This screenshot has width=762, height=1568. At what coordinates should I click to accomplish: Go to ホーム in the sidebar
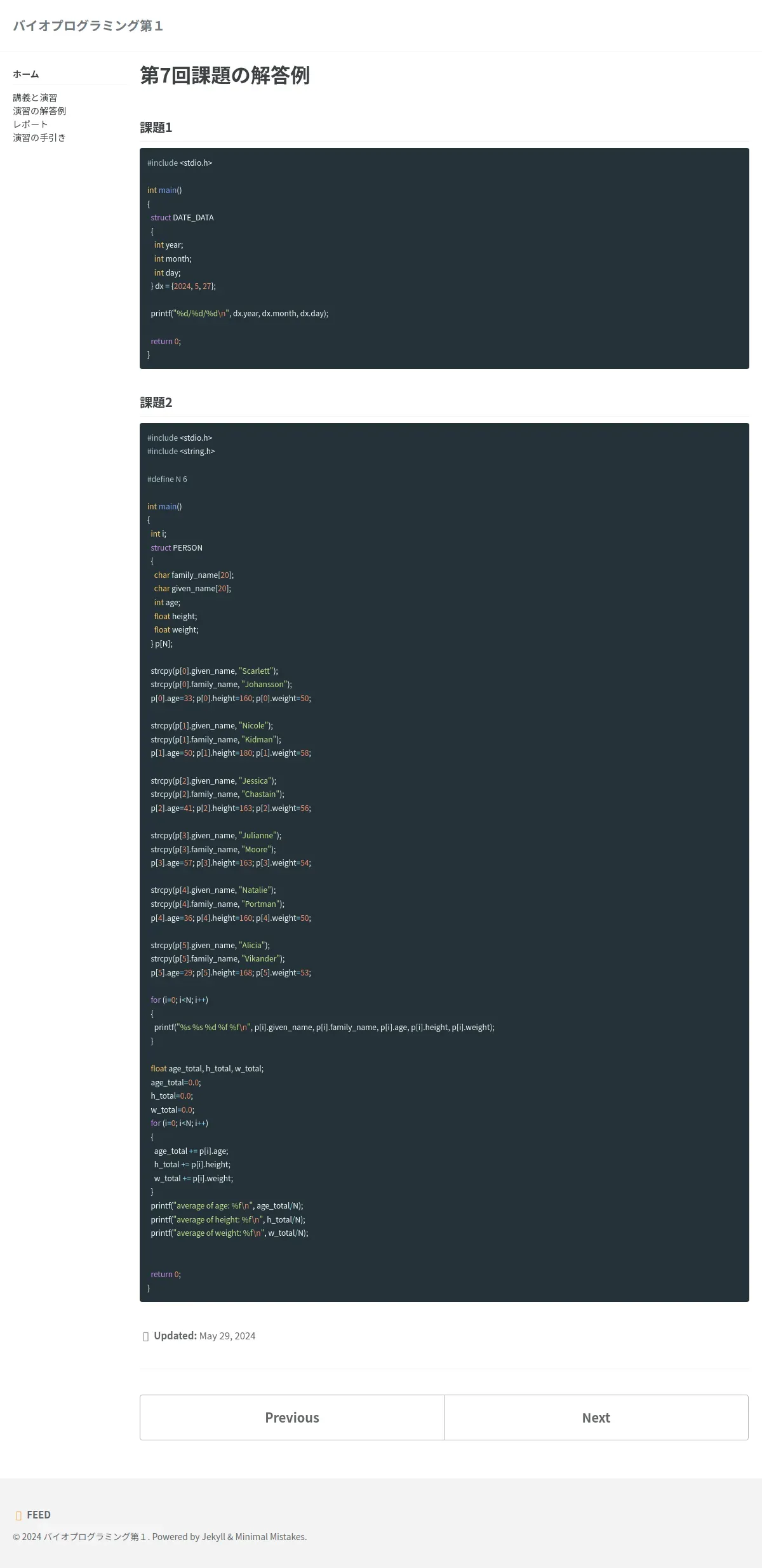(x=26, y=74)
